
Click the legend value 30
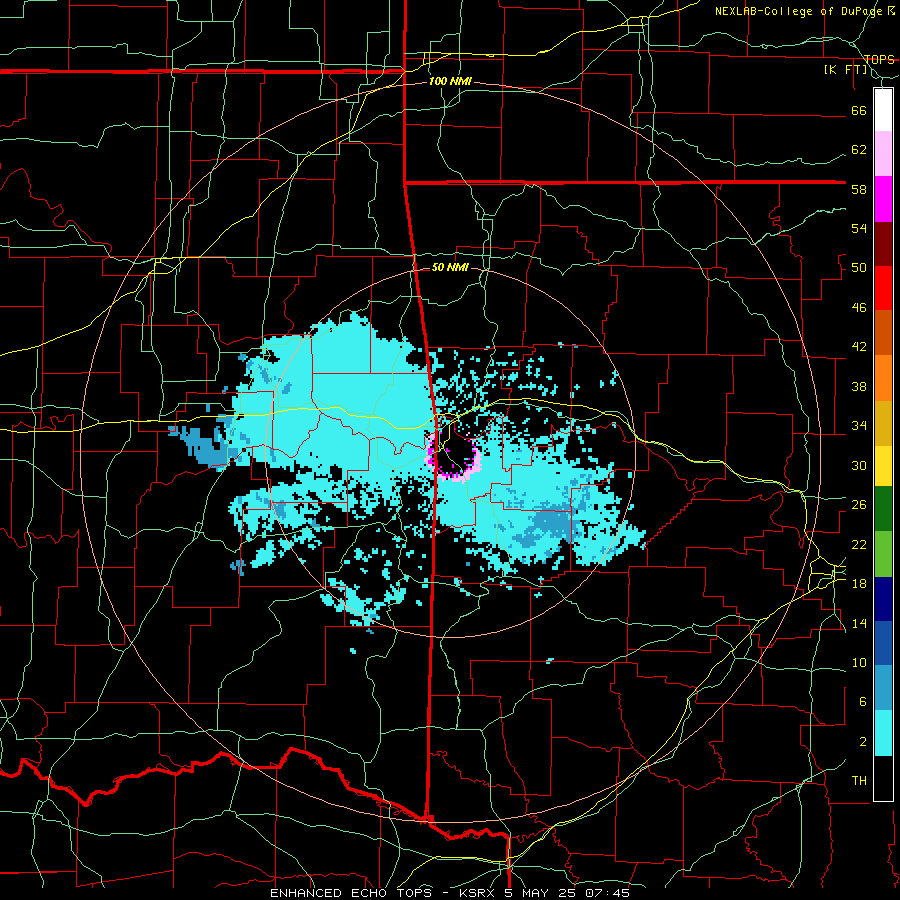click(x=859, y=465)
